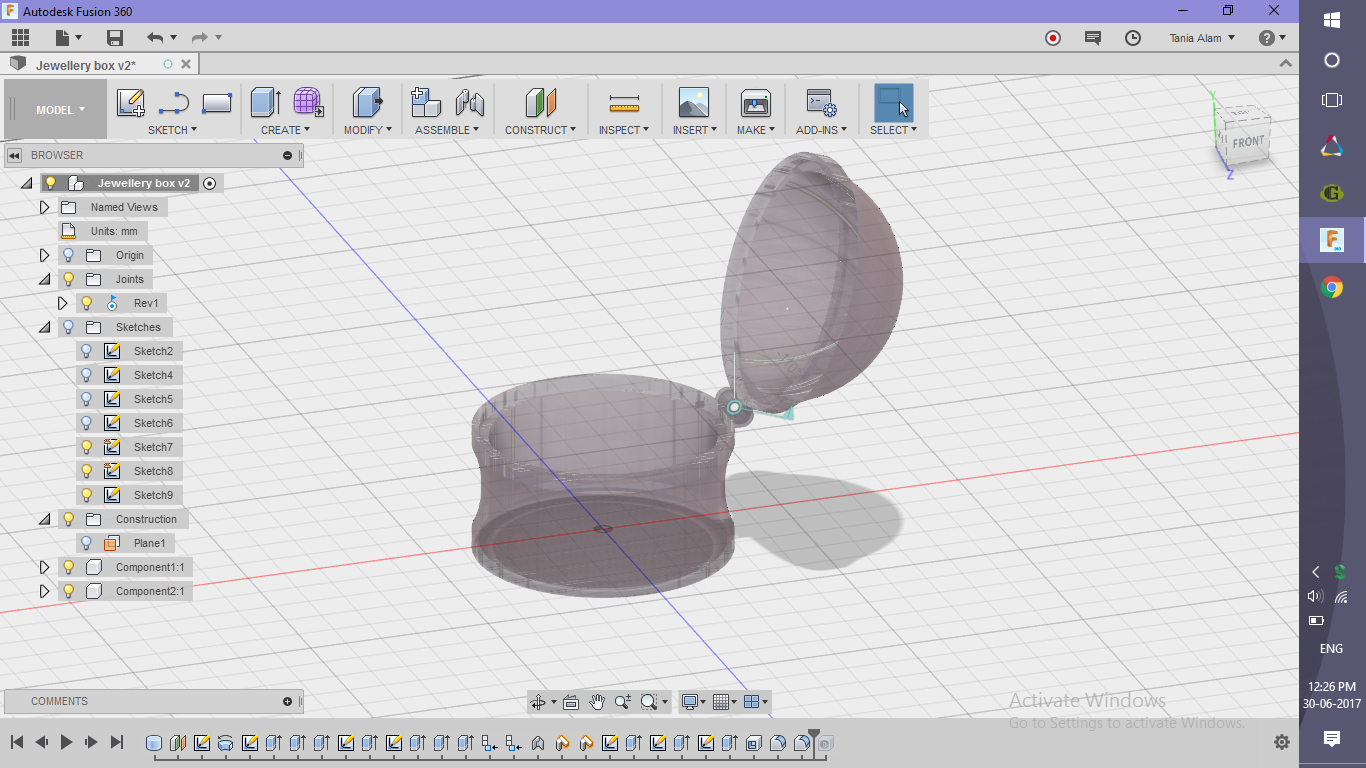The image size is (1366, 768).
Task: Collapse the Sketches folder
Action: click(44, 327)
